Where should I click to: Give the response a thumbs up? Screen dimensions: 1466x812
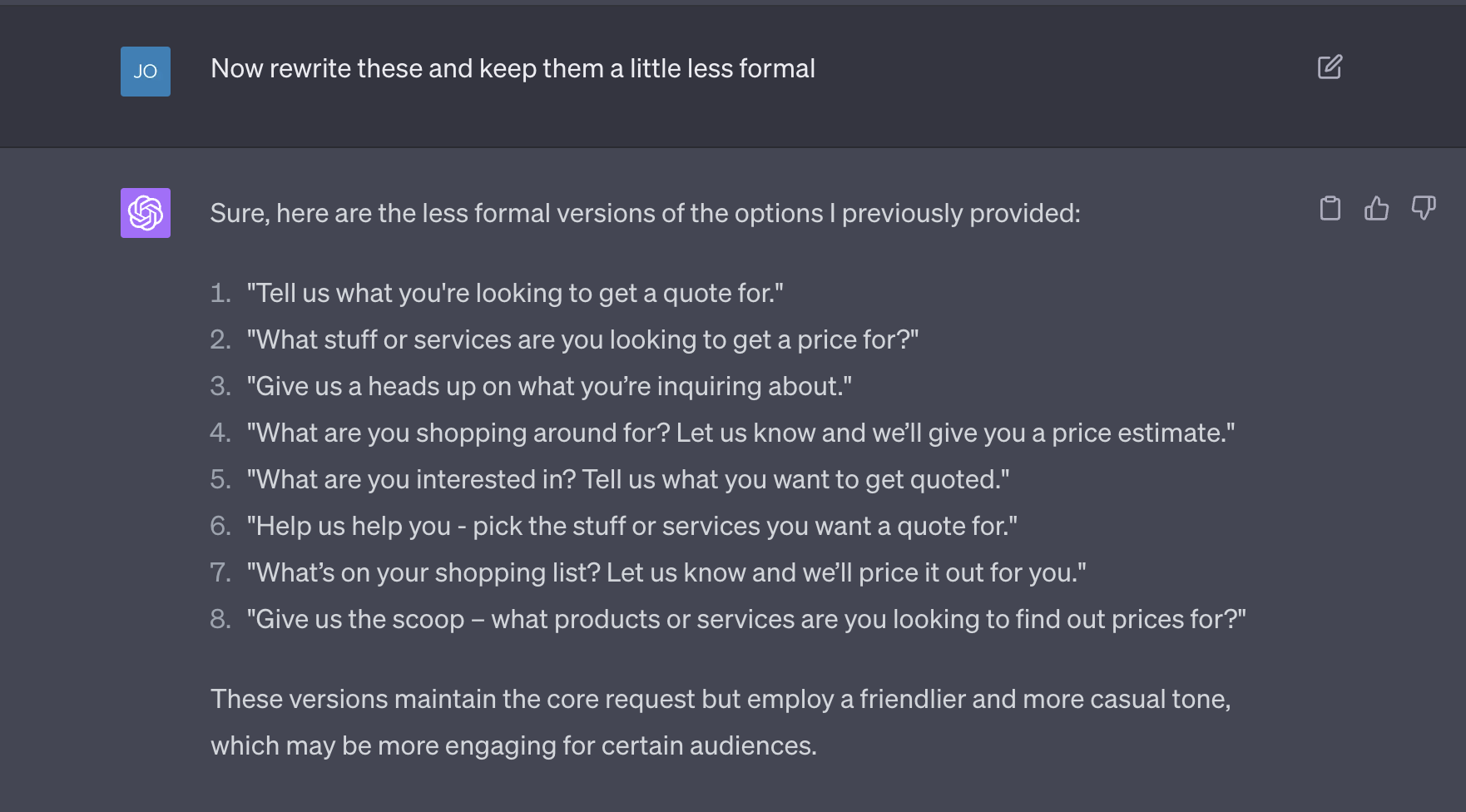1376,208
